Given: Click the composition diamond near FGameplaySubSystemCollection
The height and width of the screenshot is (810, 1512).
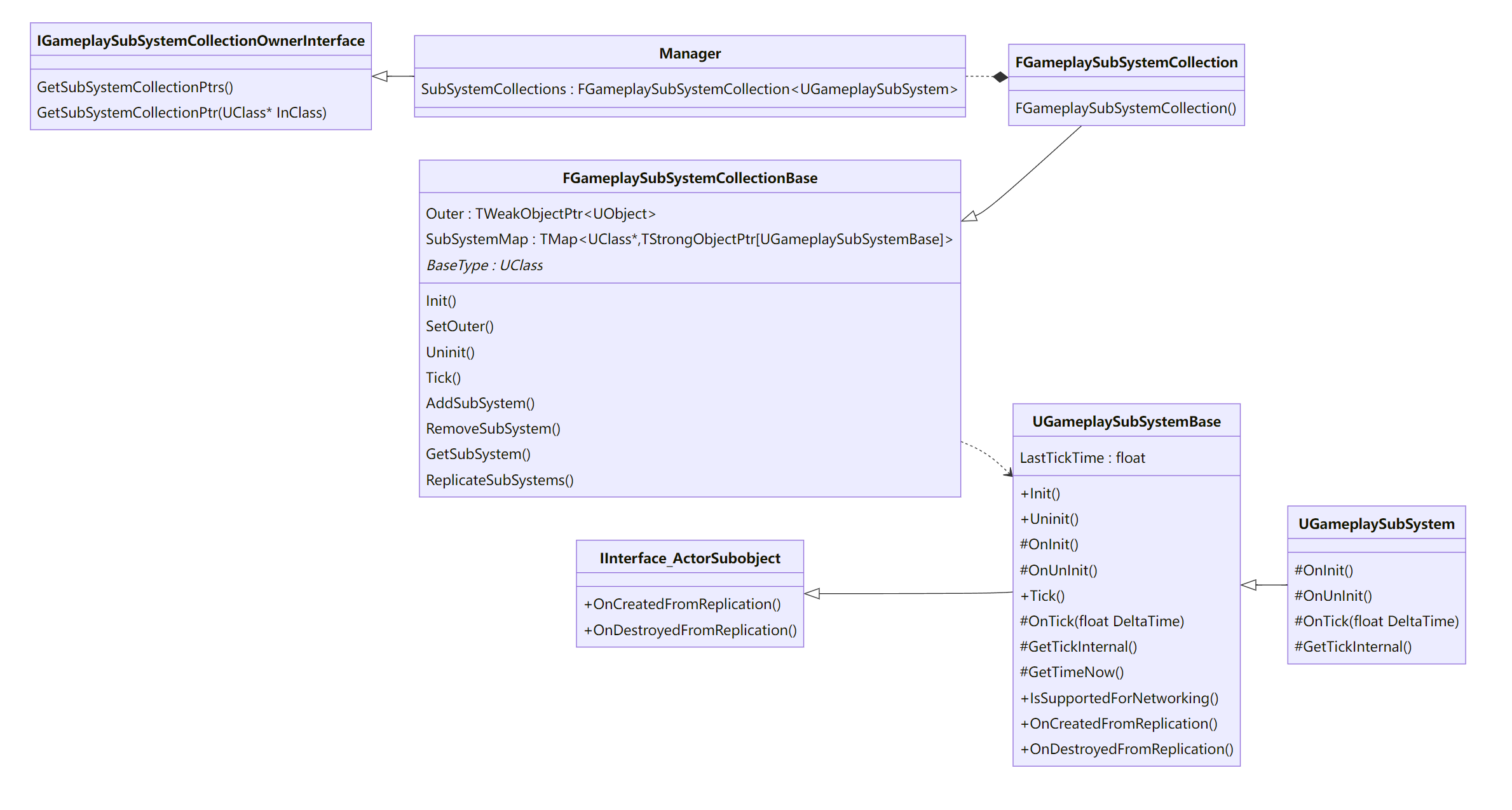Looking at the screenshot, I should pyautogui.click(x=1000, y=77).
